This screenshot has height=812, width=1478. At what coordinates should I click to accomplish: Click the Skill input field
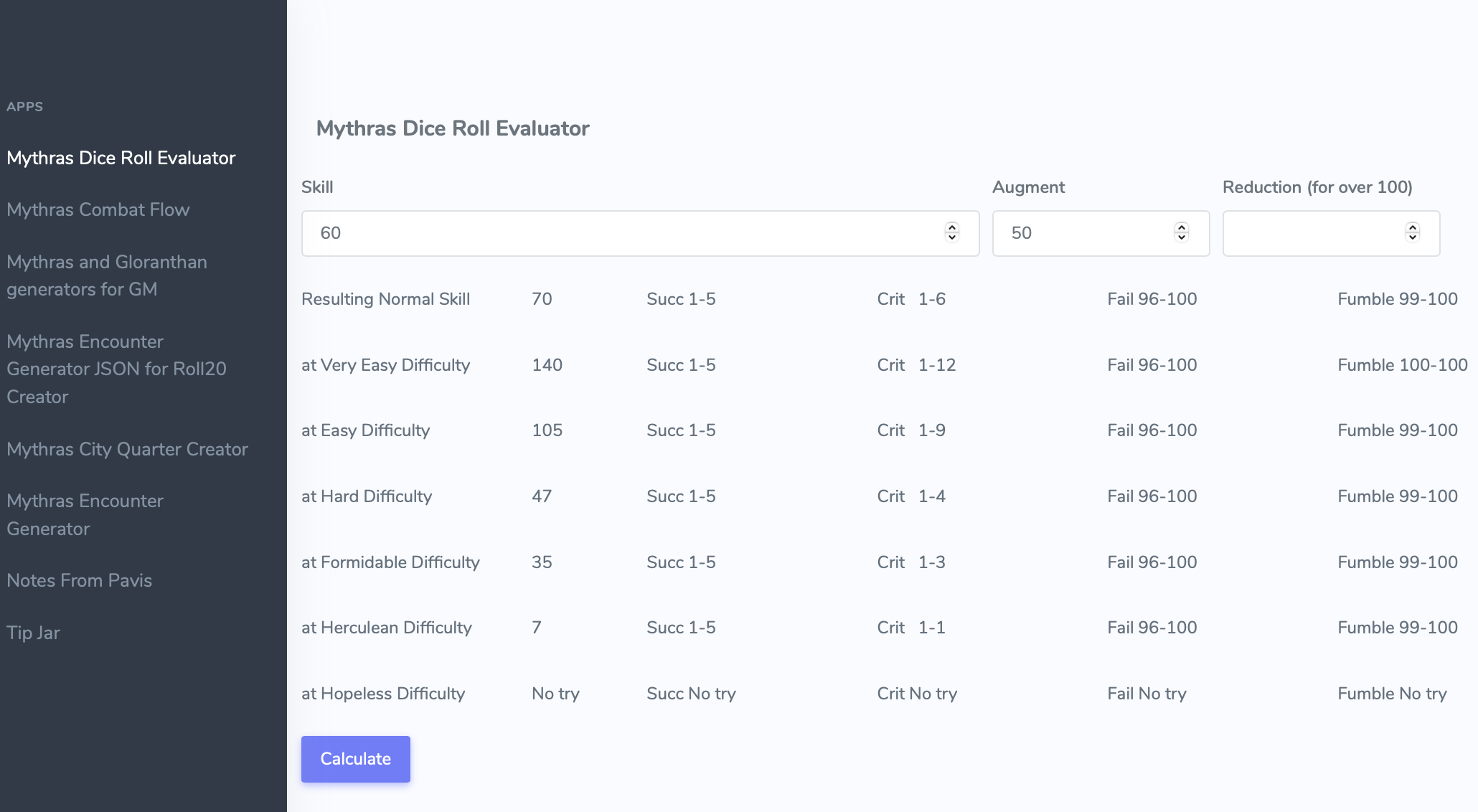pyautogui.click(x=617, y=233)
